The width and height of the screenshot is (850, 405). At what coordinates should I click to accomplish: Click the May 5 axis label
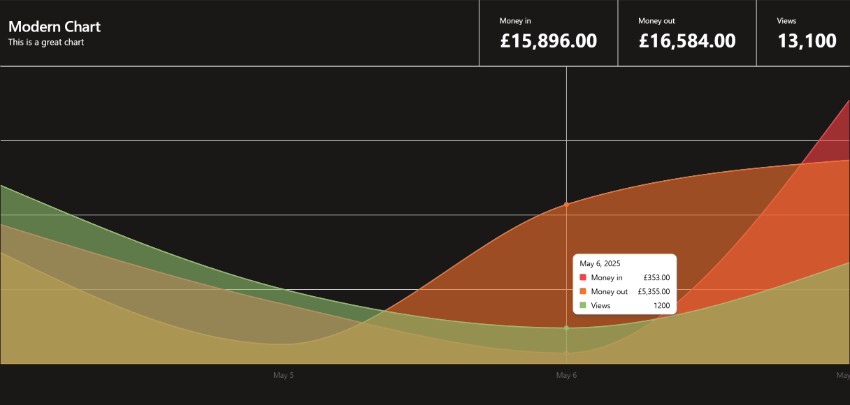[x=284, y=375]
